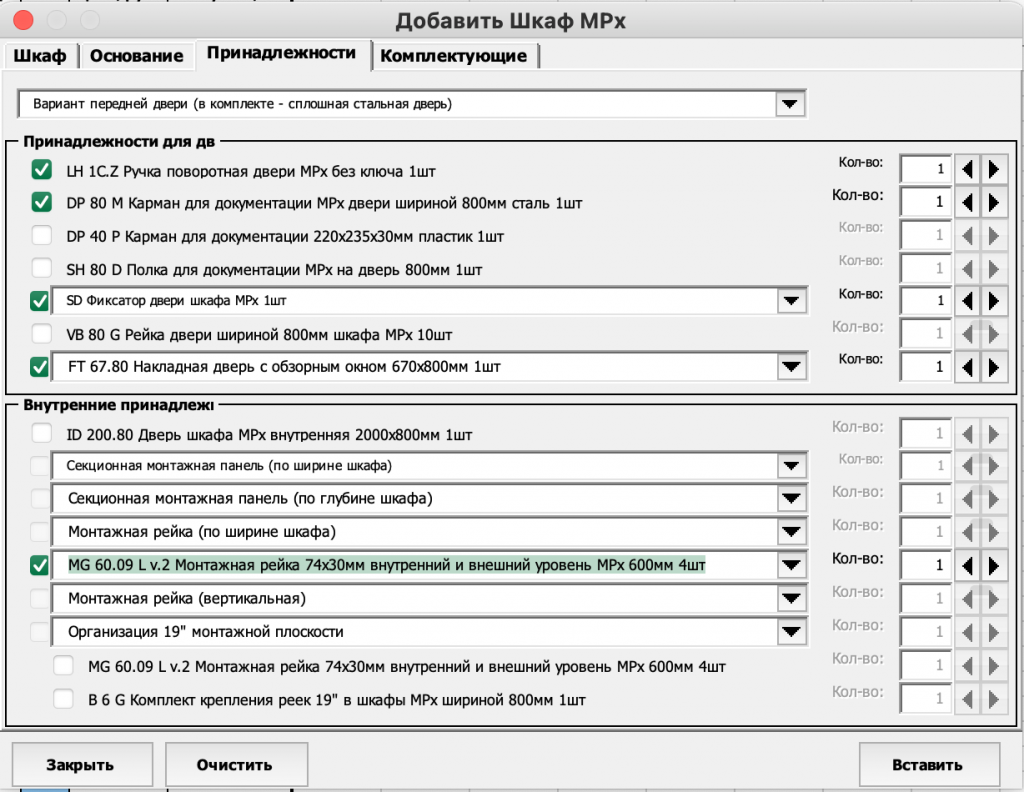Increase quantity for DP 80 M pocket
The height and width of the screenshot is (792, 1024).
point(992,203)
